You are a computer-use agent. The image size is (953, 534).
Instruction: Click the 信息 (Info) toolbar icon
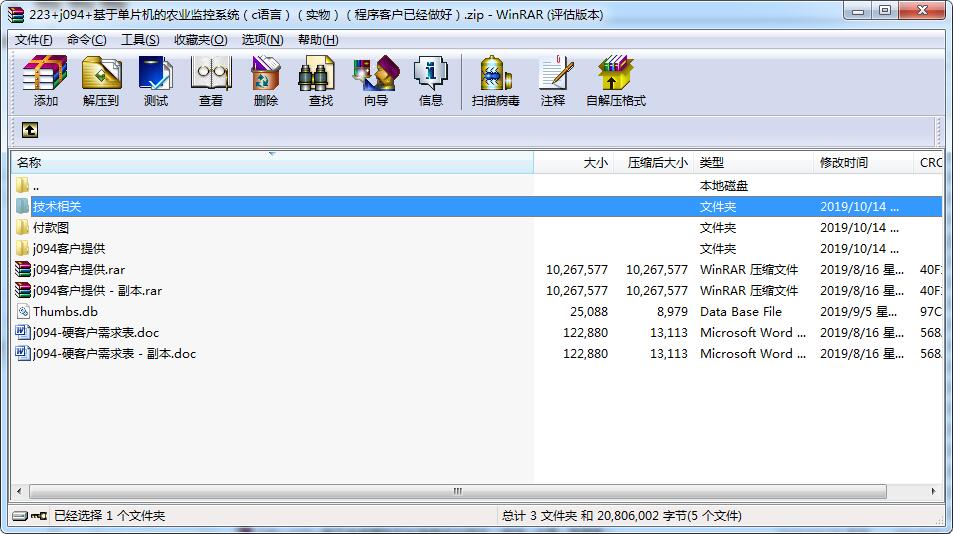[430, 74]
